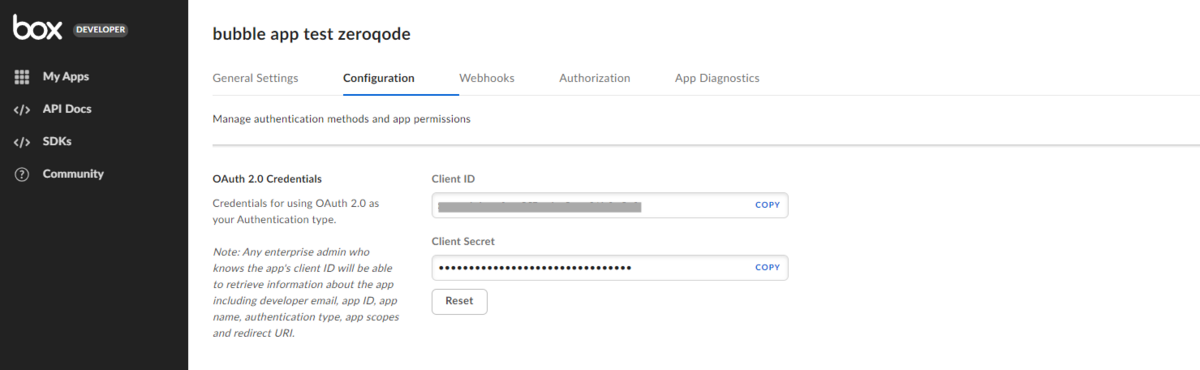
Task: Click inside the Client ID field
Action: (610, 205)
